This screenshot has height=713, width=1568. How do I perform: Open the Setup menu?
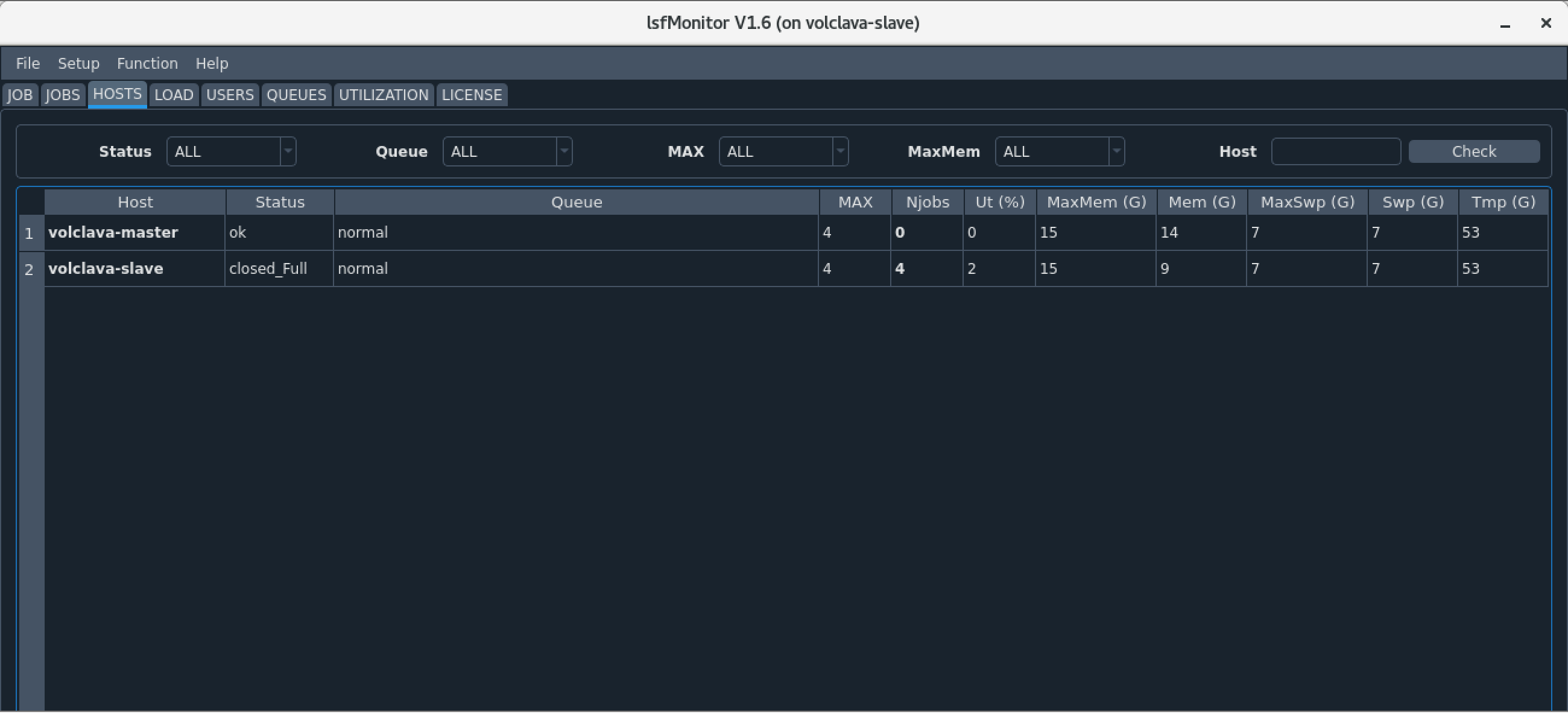point(78,63)
